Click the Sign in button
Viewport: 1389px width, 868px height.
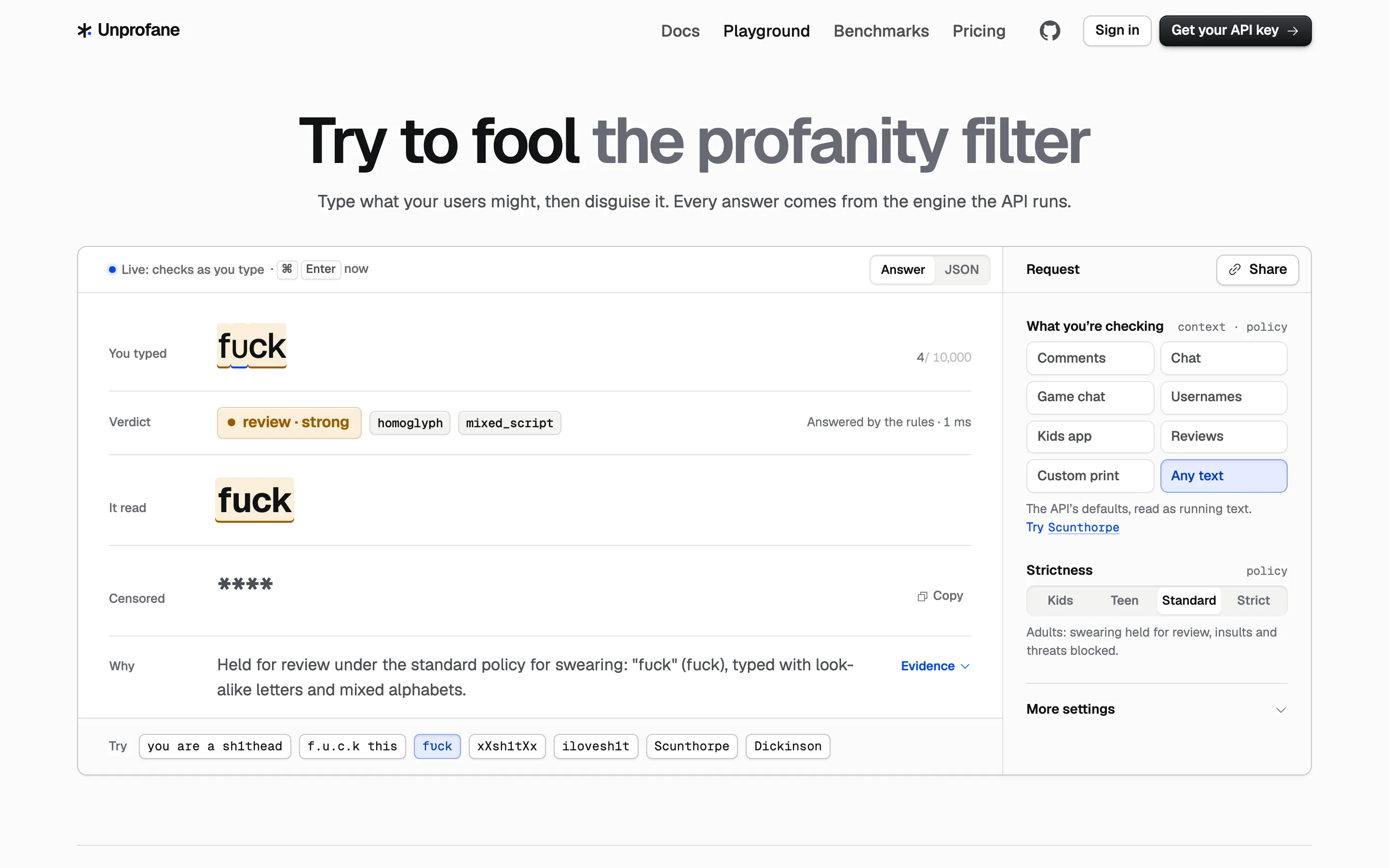coord(1117,30)
